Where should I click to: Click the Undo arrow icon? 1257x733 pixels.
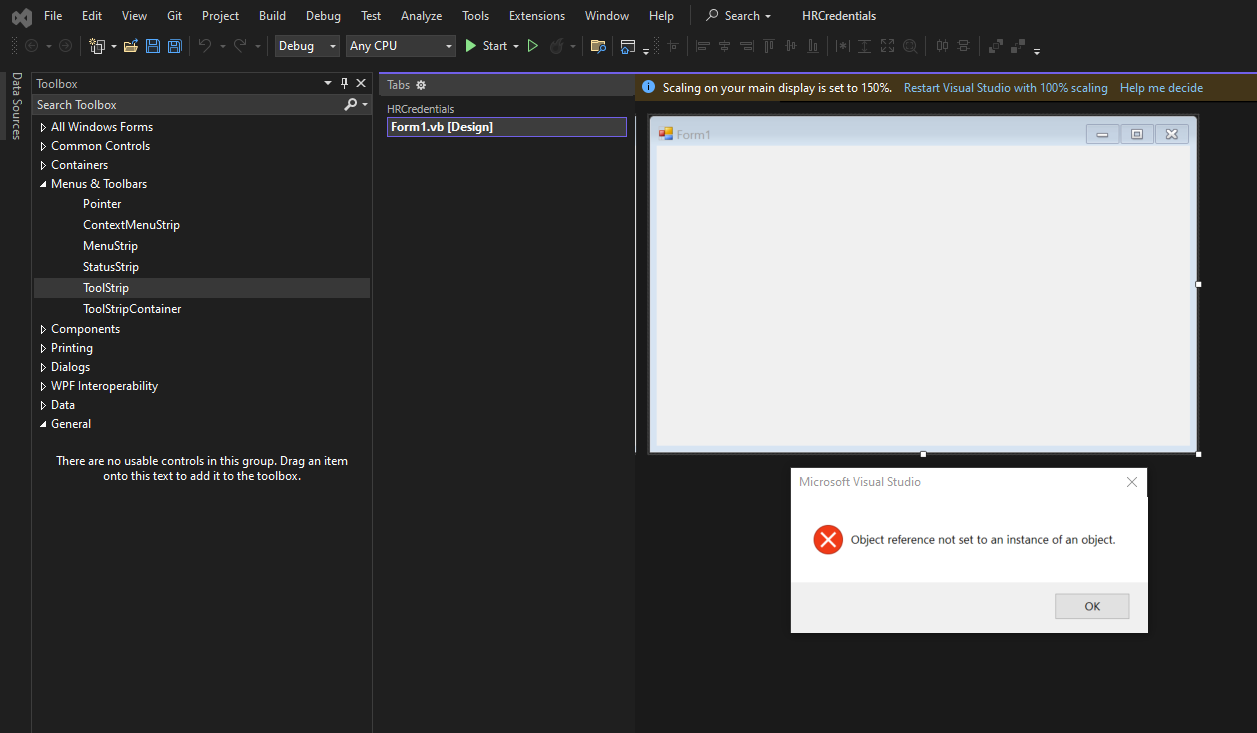point(204,46)
